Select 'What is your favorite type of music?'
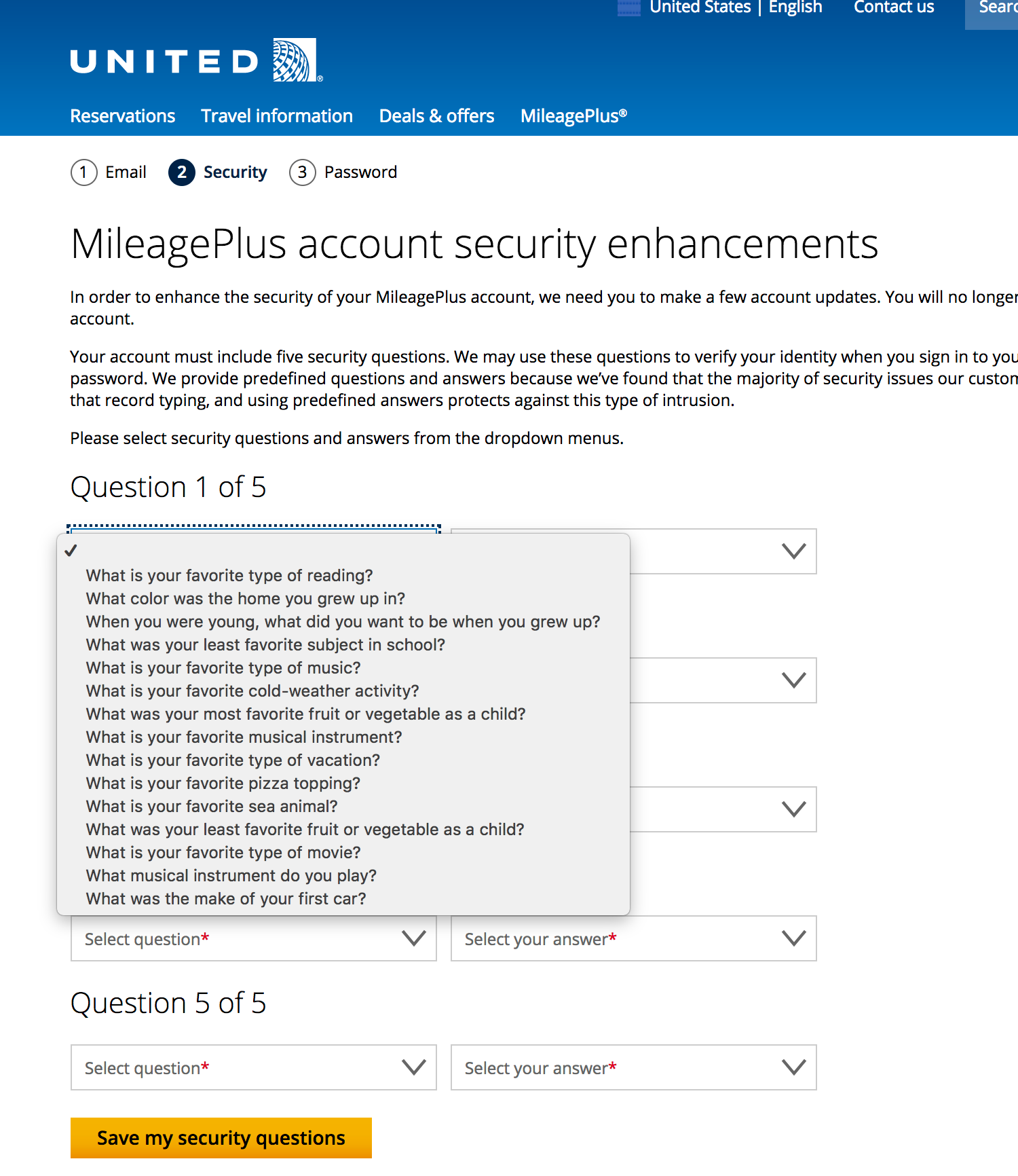 (343, 668)
